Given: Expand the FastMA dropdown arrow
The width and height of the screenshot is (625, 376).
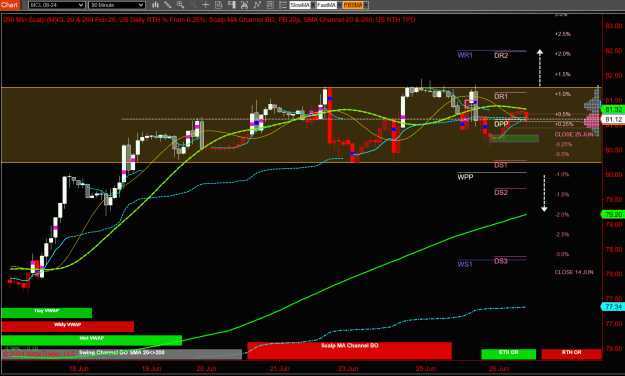Looking at the screenshot, I should [x=340, y=5].
